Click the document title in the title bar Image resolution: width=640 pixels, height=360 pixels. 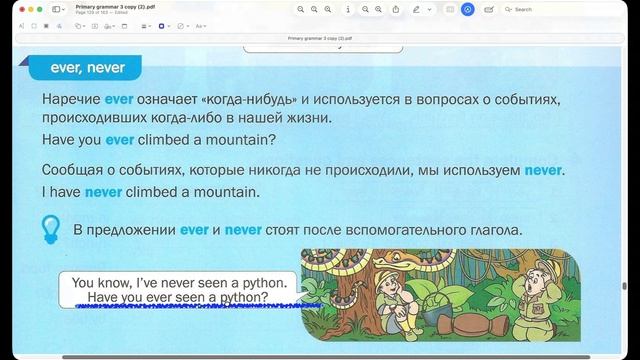coord(115,7)
